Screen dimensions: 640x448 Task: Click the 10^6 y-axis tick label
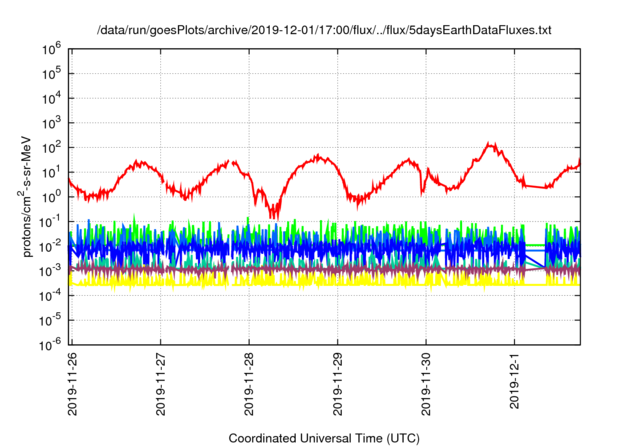click(51, 49)
